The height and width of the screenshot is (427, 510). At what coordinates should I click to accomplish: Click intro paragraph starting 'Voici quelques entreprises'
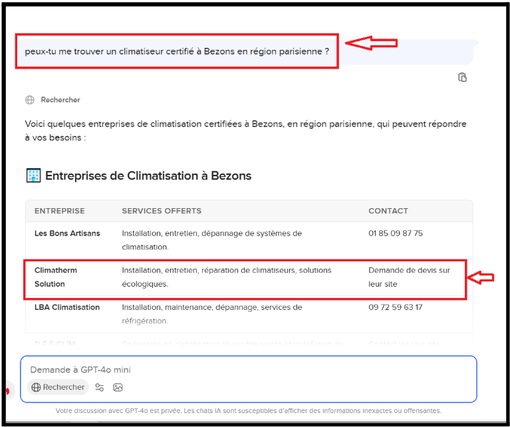[x=245, y=131]
